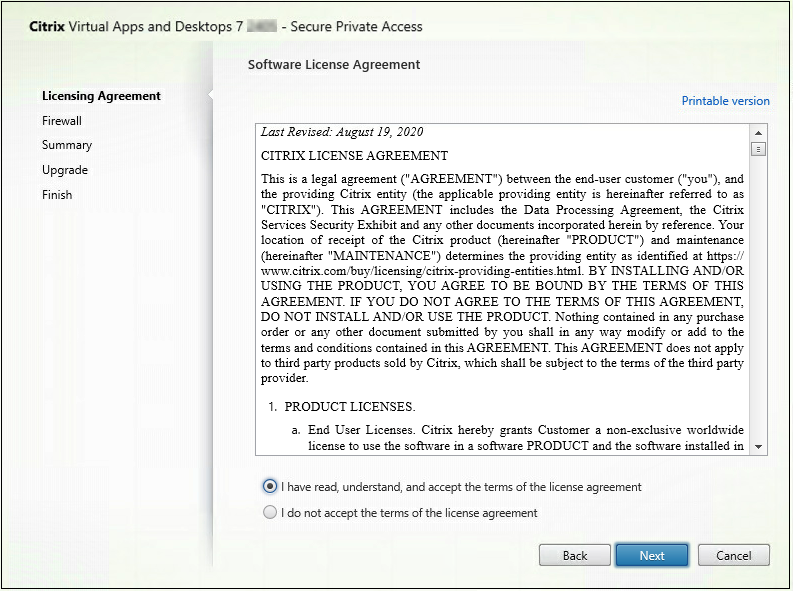Click the license scrollbar down arrow
The width and height of the screenshot is (793, 591).
coord(758,446)
